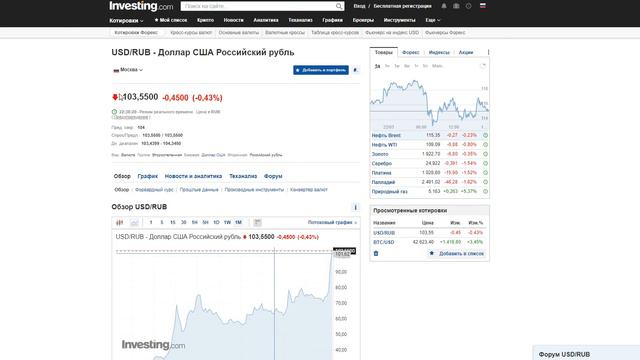The height and width of the screenshot is (360, 640).
Task: Open Форум USD/RUB chat panel
Action: tap(587, 353)
